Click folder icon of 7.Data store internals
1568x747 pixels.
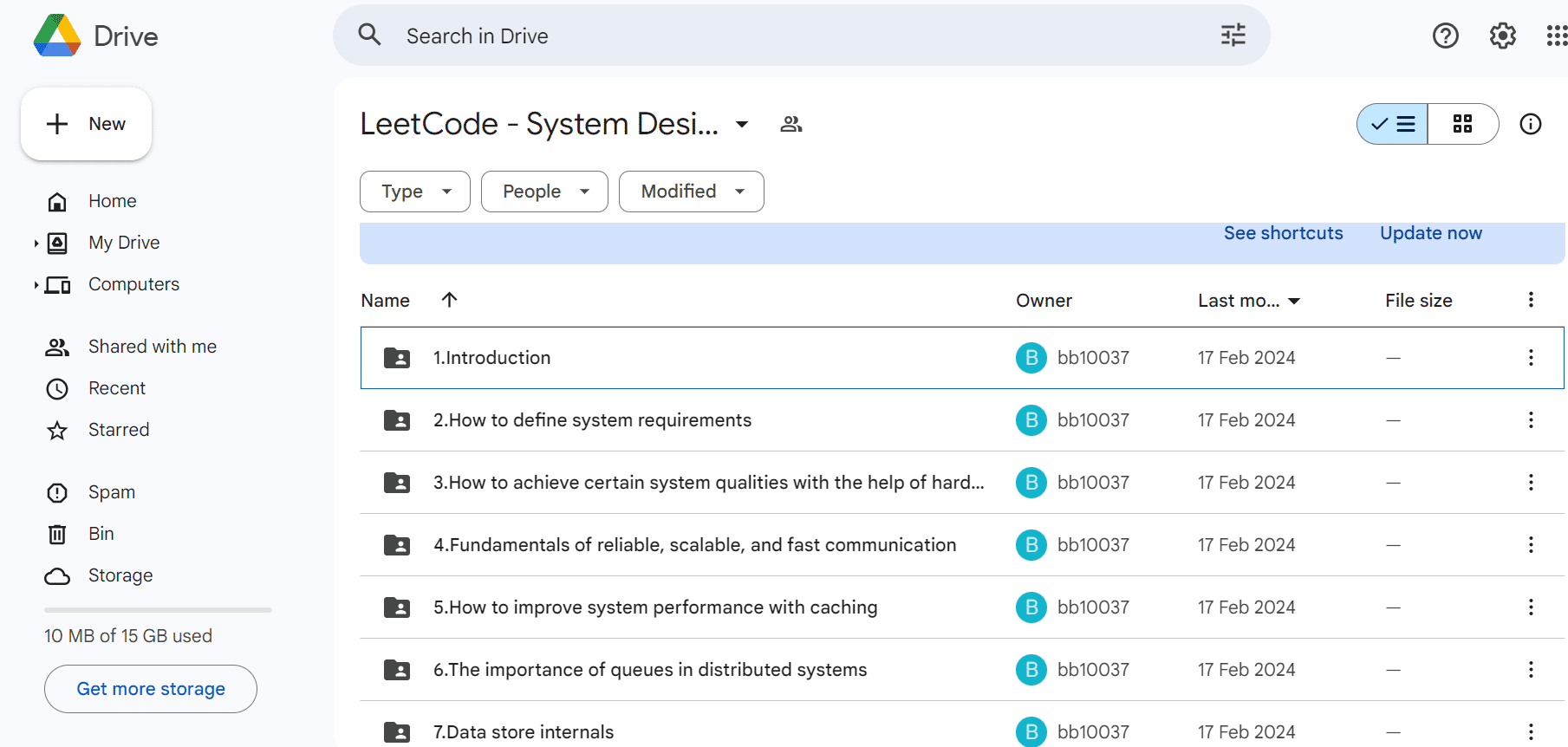(397, 732)
